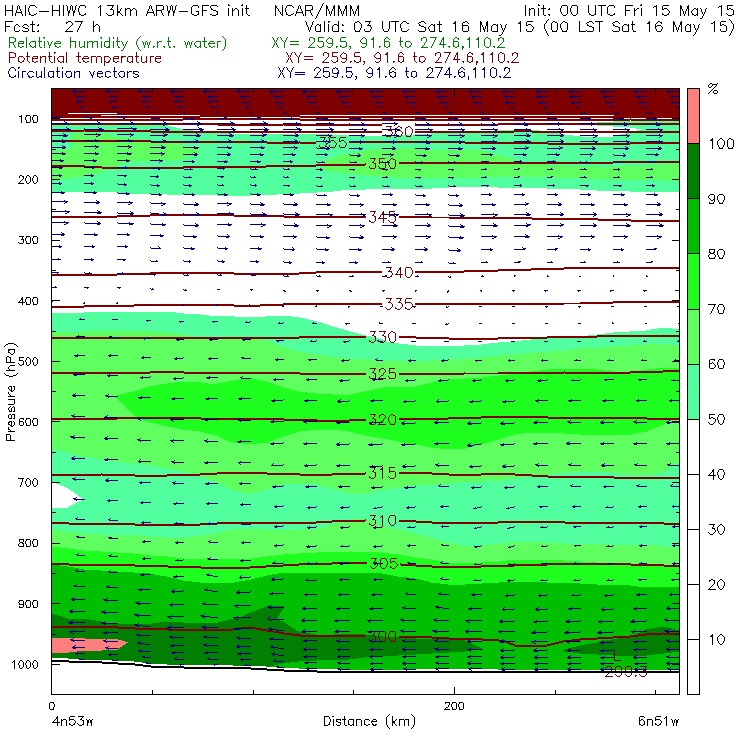Screen dimensions: 740x740
Task: Click the 305 isentrope contour label
Action: (382, 563)
